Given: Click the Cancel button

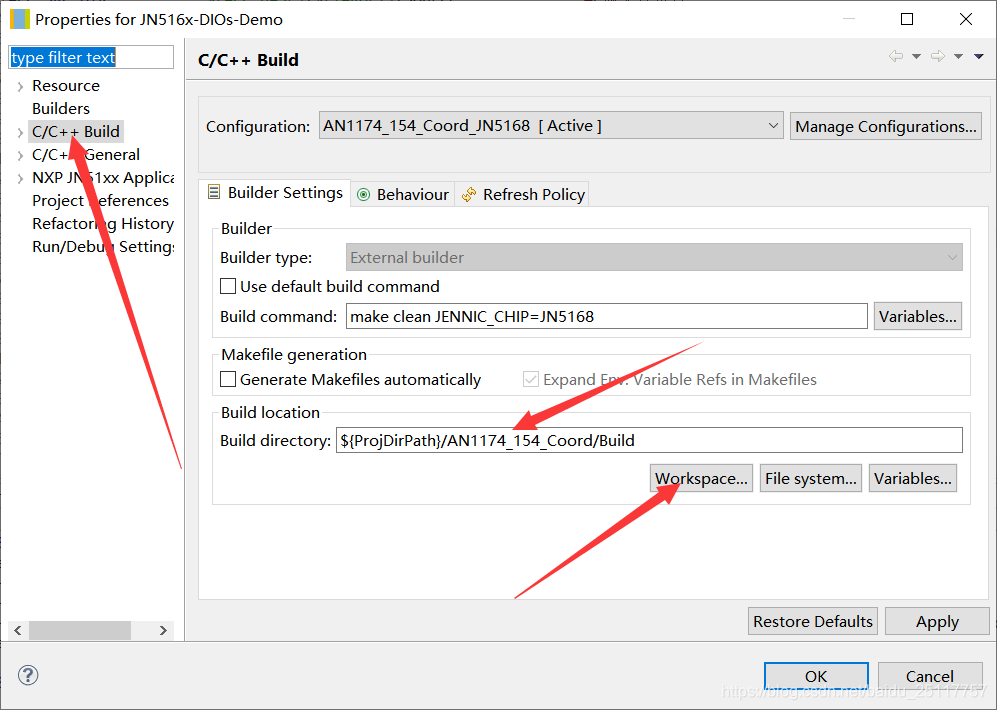Looking at the screenshot, I should (x=930, y=676).
